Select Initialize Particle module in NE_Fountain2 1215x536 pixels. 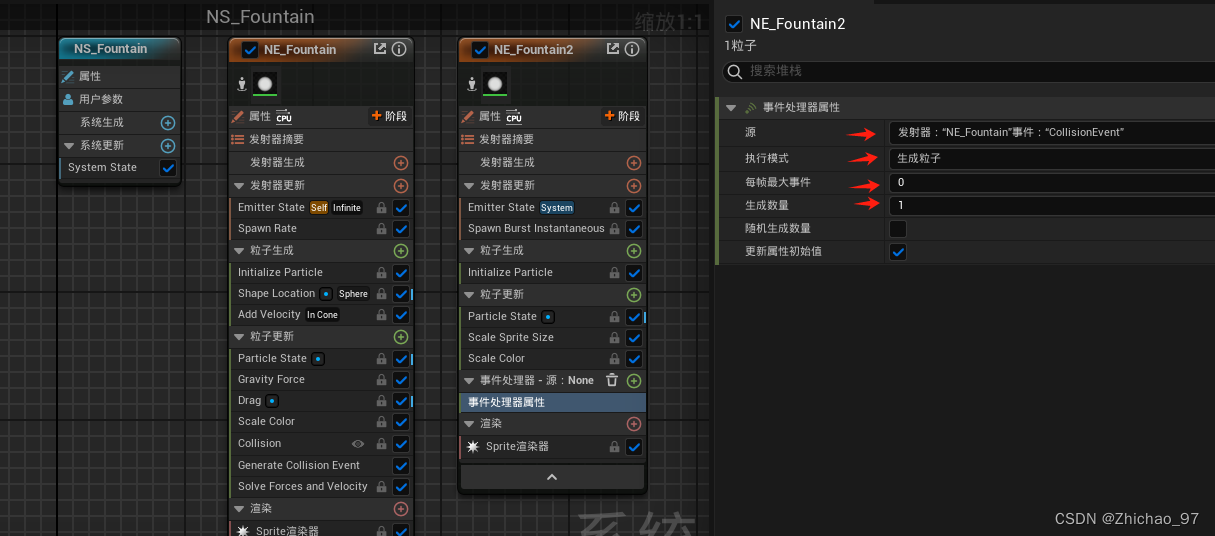pyautogui.click(x=552, y=272)
